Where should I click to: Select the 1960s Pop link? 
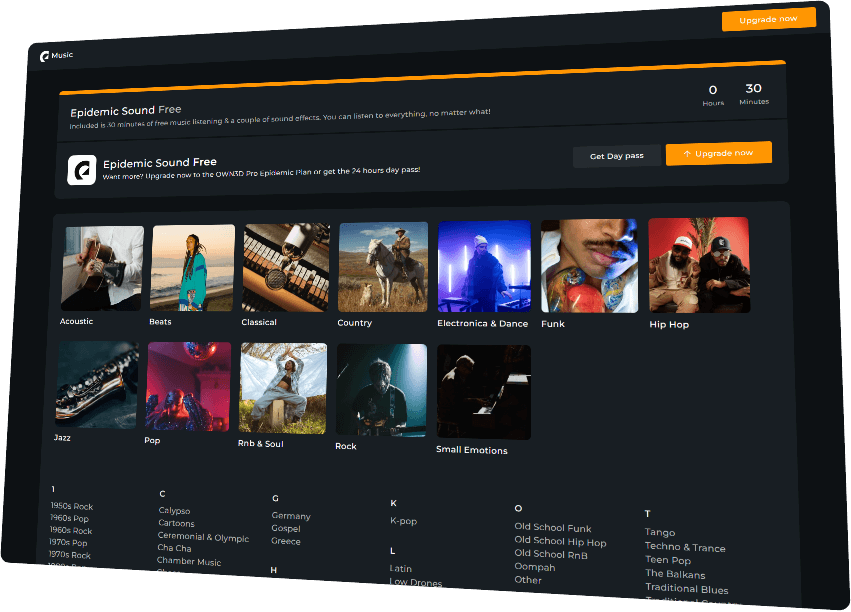[x=69, y=518]
